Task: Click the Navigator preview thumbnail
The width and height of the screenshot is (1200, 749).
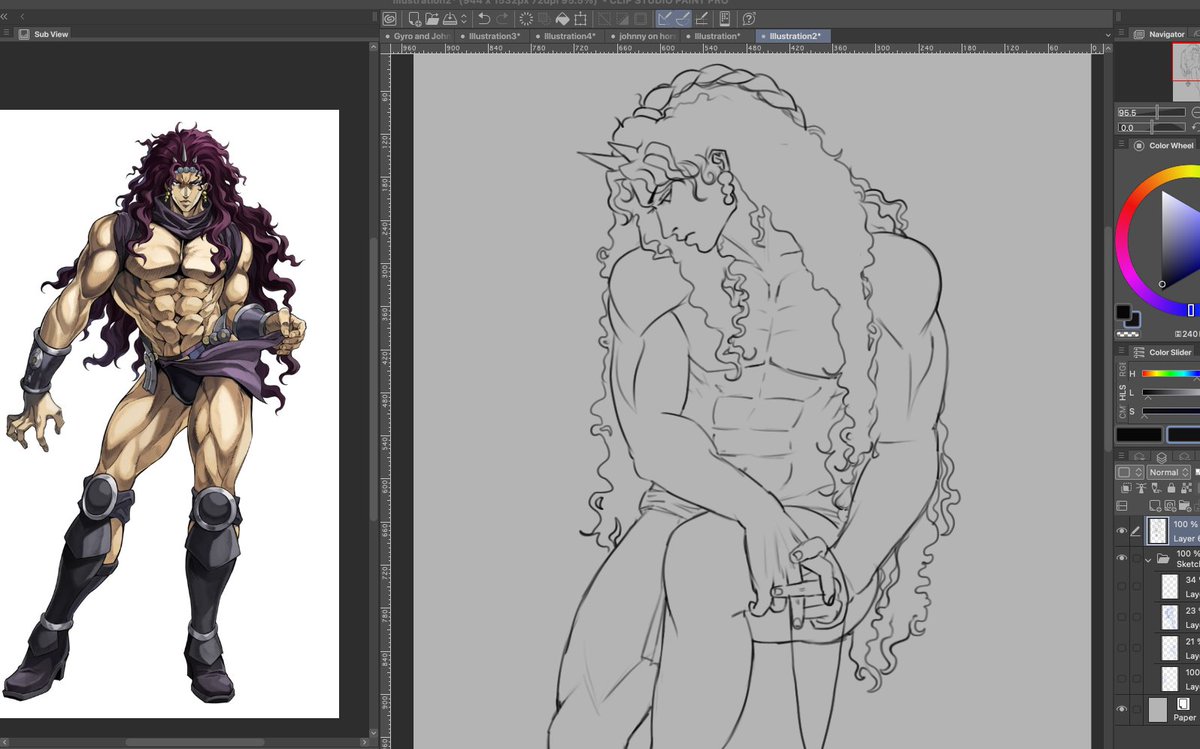Action: coord(1186,71)
